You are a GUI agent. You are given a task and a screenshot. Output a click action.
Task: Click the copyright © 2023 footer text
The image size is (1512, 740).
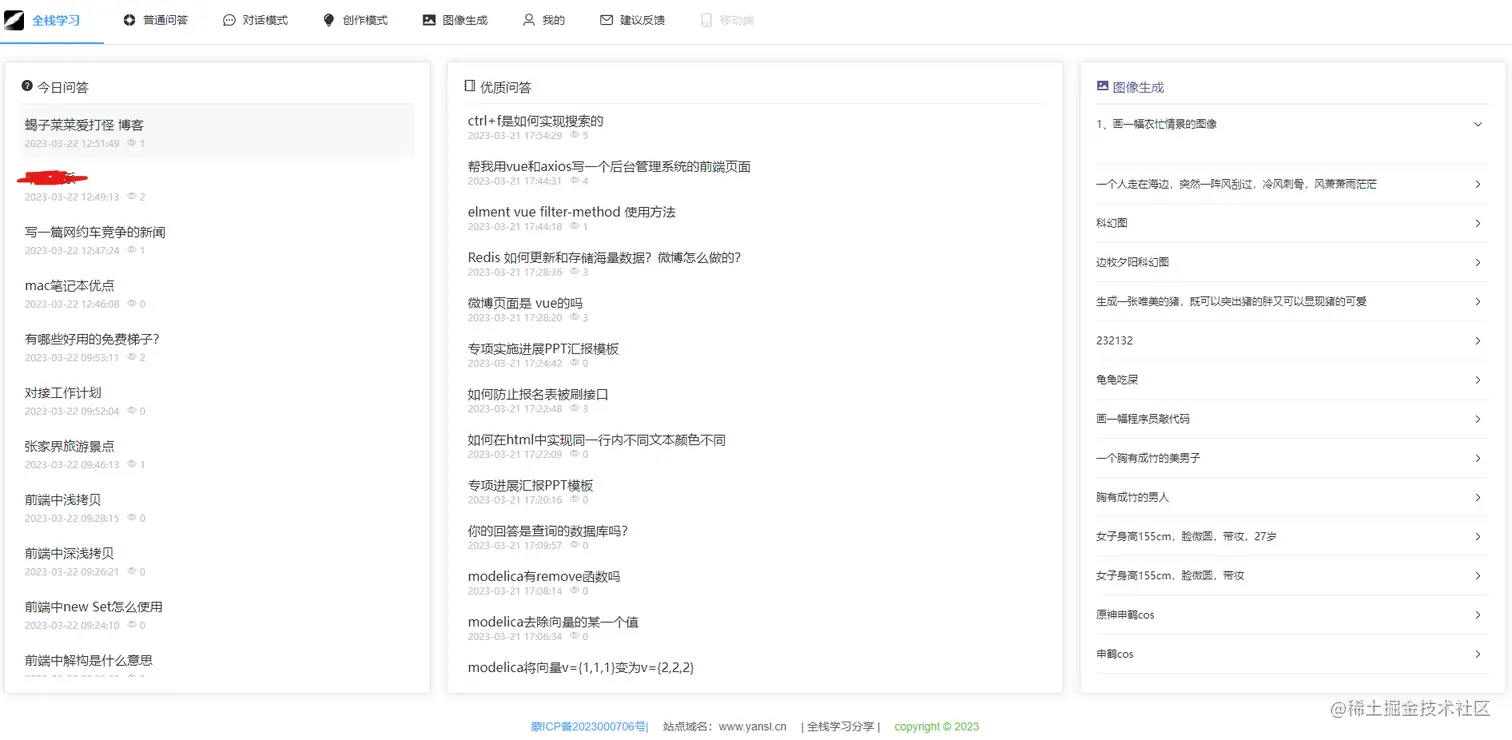(937, 727)
